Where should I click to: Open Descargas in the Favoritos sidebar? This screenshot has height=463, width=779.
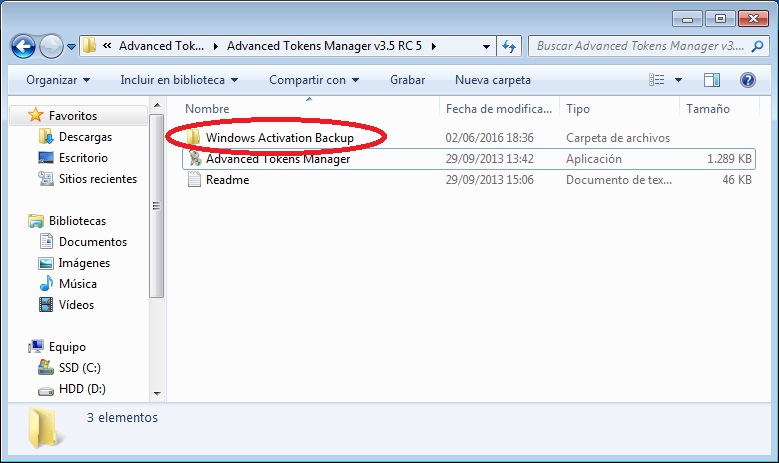tap(85, 137)
